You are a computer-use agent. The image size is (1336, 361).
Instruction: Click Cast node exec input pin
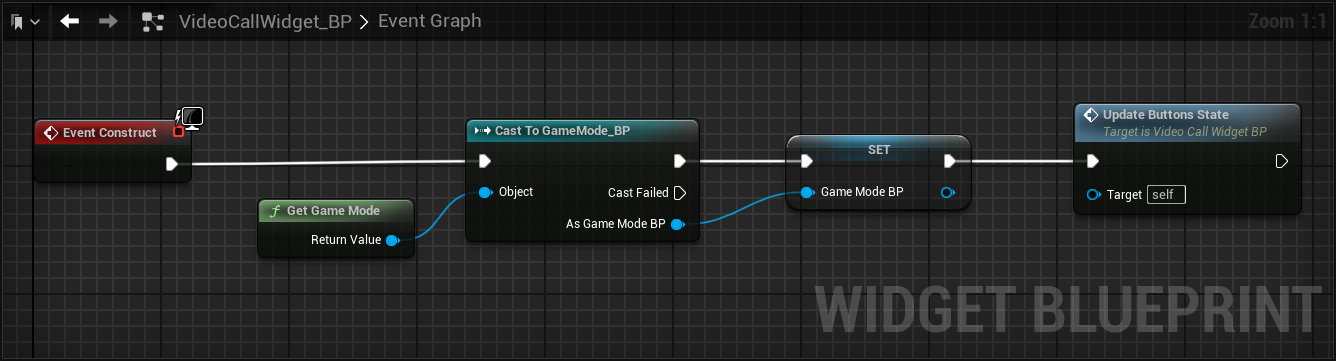(x=485, y=161)
